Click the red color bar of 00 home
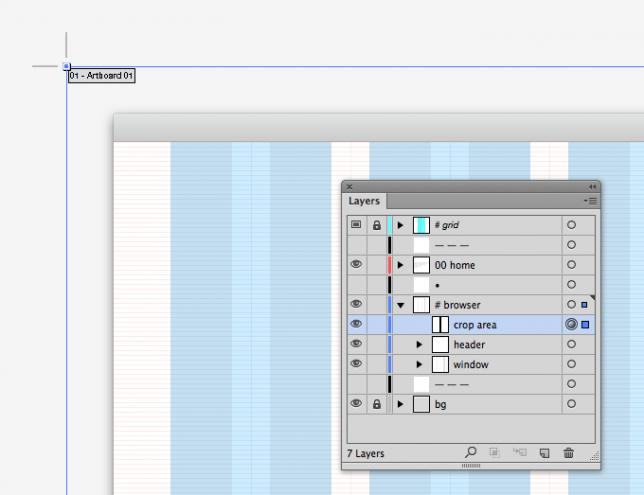 pos(390,265)
